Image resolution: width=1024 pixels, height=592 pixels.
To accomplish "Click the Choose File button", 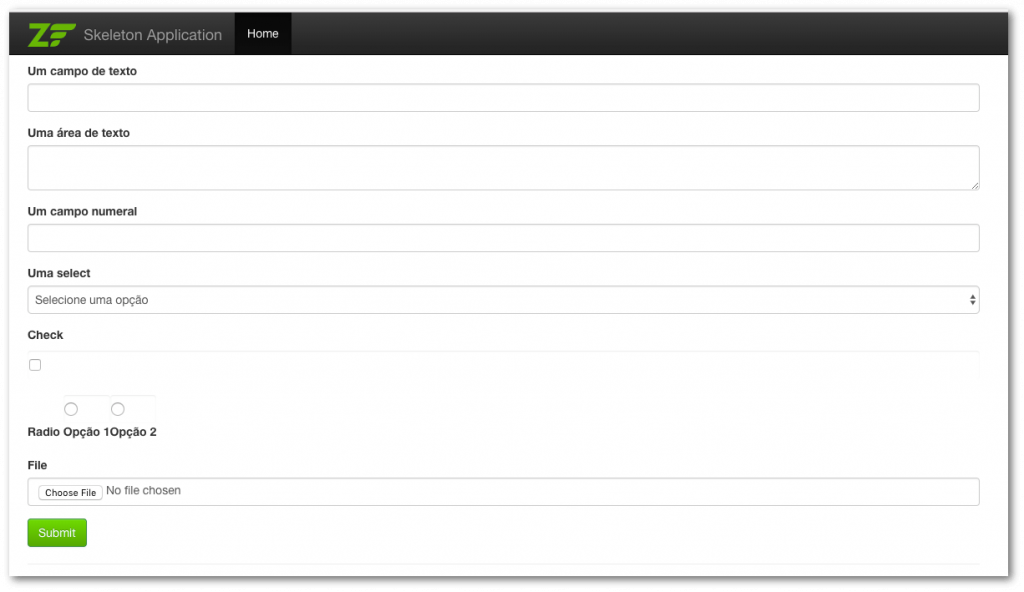I will 71,492.
